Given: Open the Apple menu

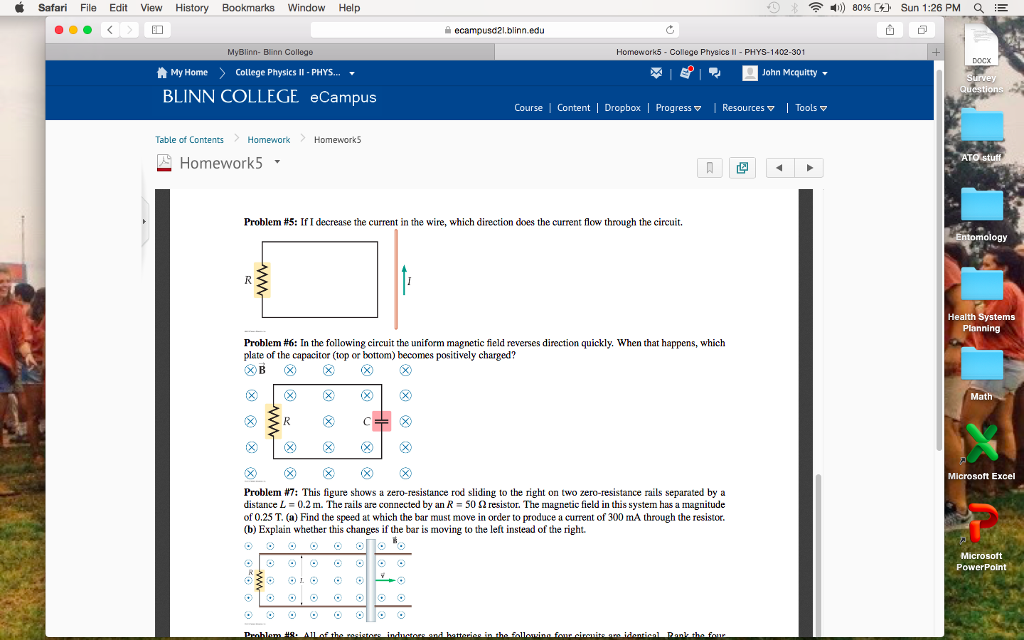Looking at the screenshot, I should click(x=19, y=8).
